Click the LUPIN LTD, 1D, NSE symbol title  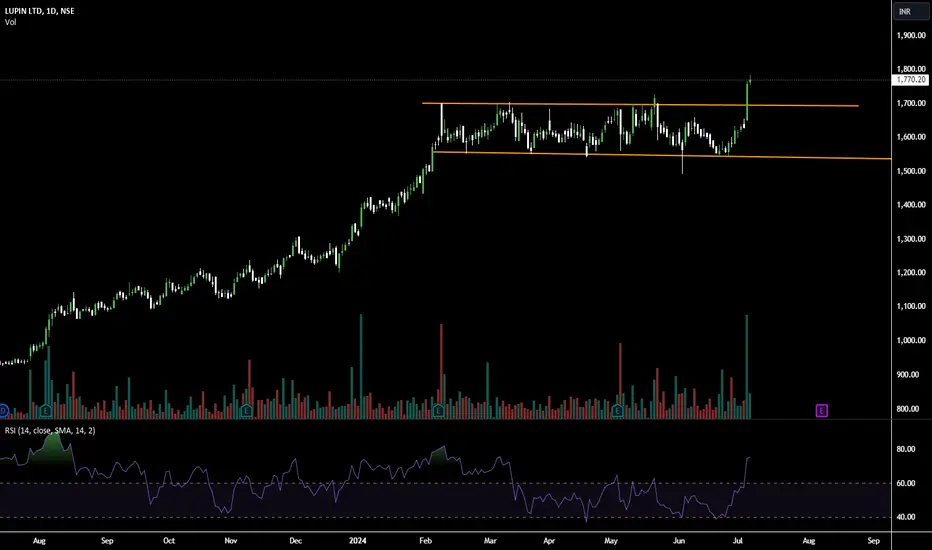pos(40,11)
